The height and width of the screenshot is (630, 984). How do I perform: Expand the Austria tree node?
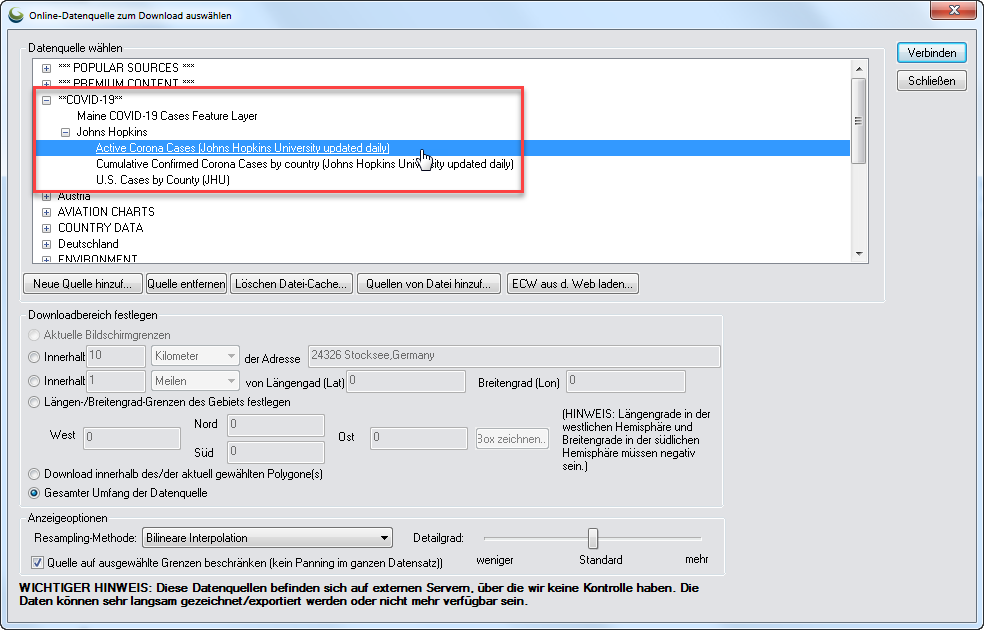click(x=46, y=196)
